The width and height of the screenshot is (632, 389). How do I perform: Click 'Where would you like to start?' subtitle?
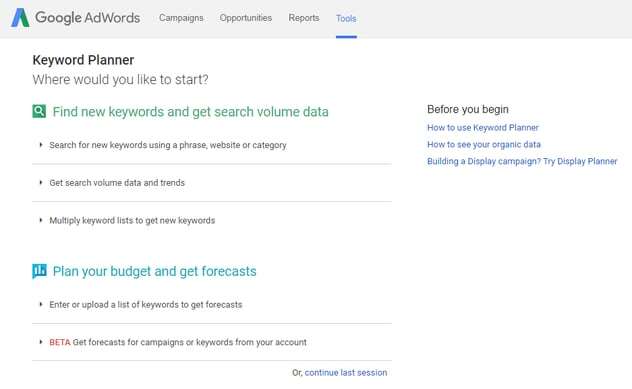(x=120, y=79)
